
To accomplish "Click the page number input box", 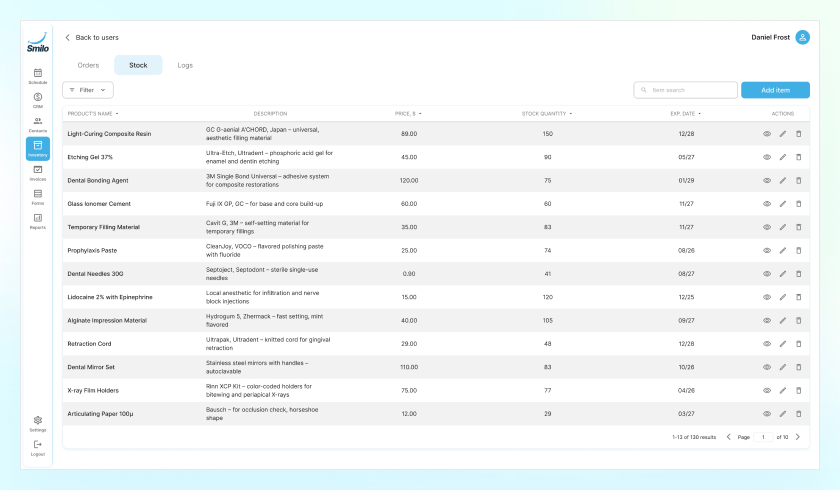I will coord(763,437).
